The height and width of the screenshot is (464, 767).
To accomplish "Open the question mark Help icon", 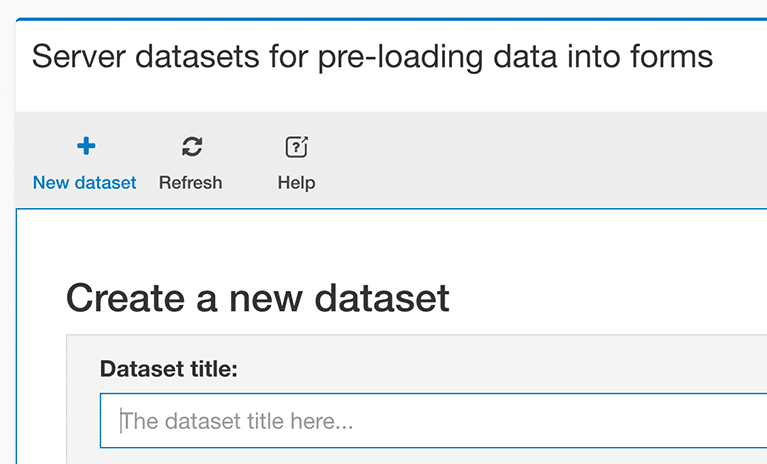I will 296,147.
